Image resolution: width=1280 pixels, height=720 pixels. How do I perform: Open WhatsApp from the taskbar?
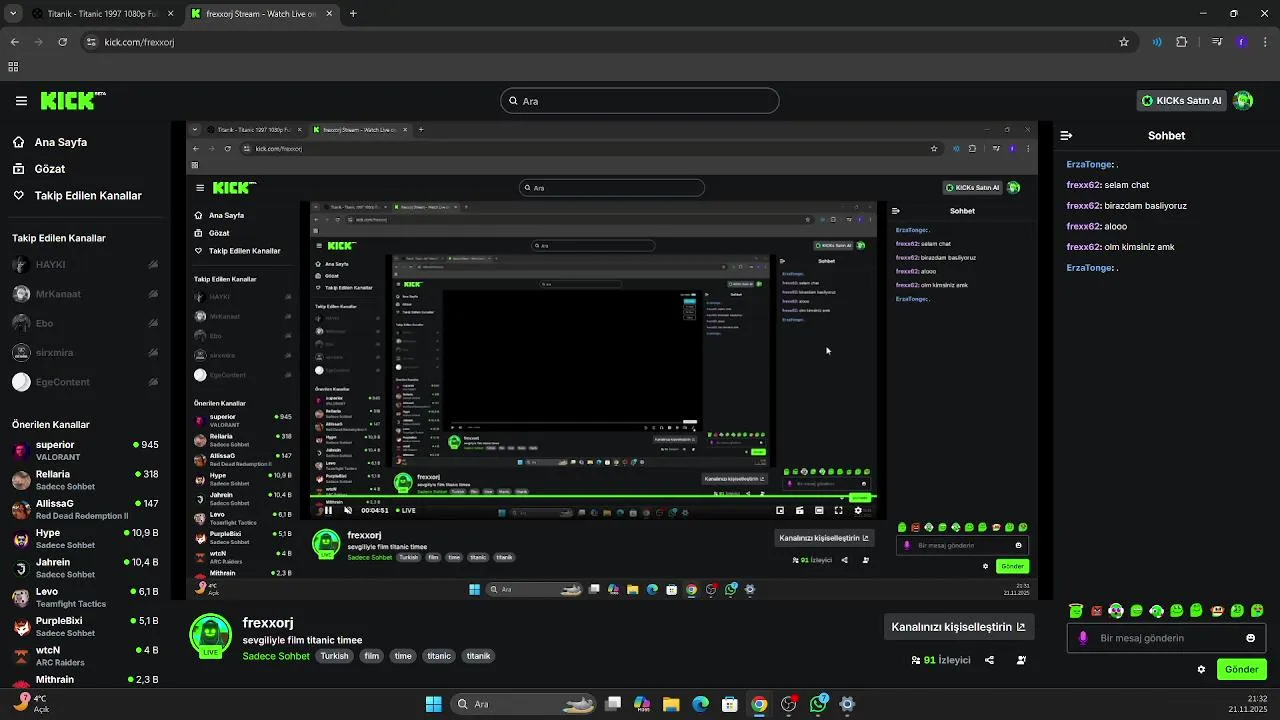pyautogui.click(x=818, y=704)
